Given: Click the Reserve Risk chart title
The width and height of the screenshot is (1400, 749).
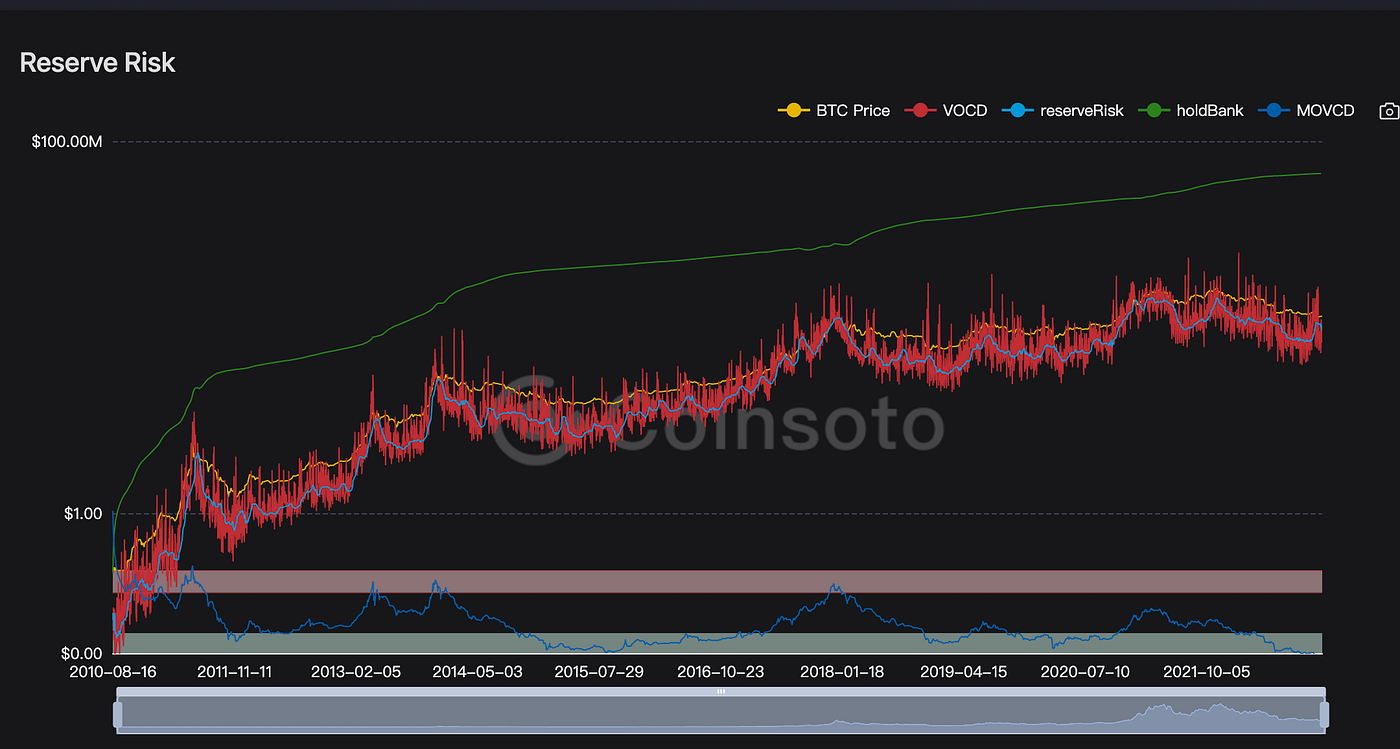Looking at the screenshot, I should coord(97,63).
